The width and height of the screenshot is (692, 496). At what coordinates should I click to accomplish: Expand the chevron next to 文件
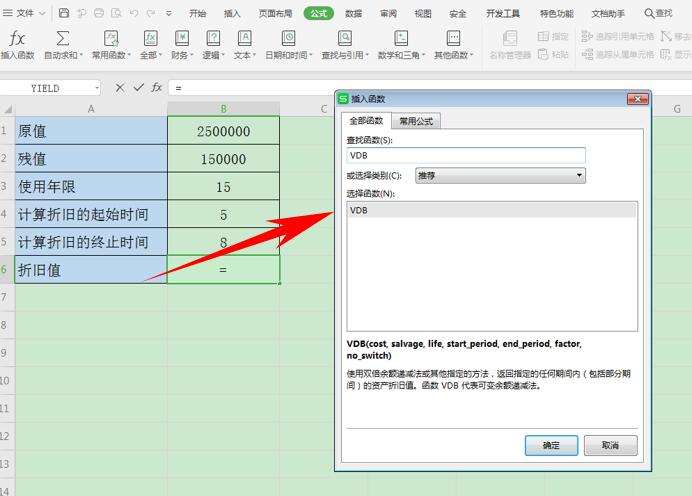42,14
